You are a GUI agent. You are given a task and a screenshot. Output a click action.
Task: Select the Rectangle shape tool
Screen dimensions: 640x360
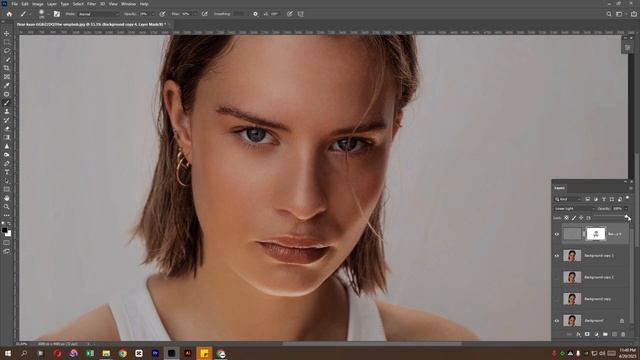pos(7,189)
